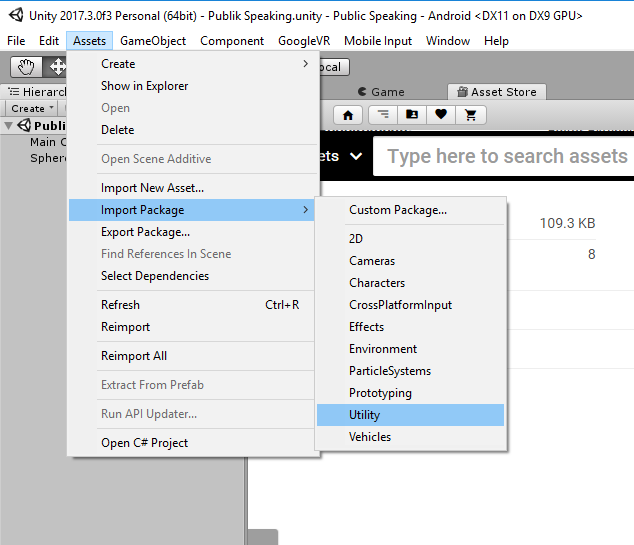Open Asset Store shopping cart icon
The image size is (634, 545).
pos(470,115)
